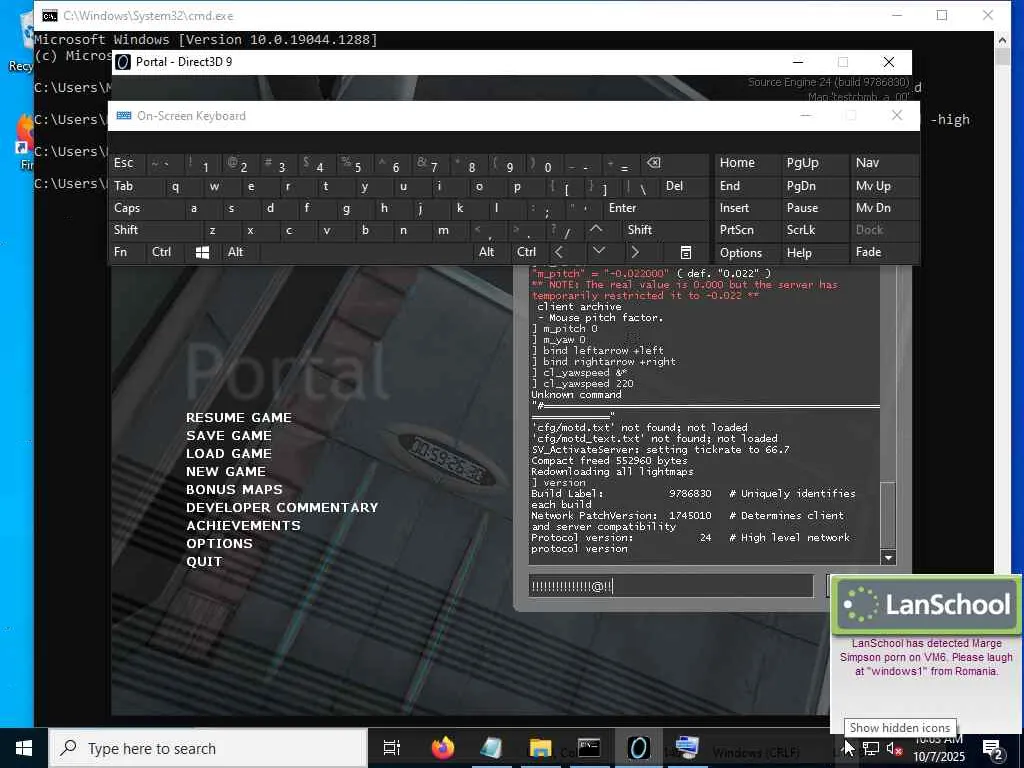
Task: Open the notification center icon
Action: 993,750
